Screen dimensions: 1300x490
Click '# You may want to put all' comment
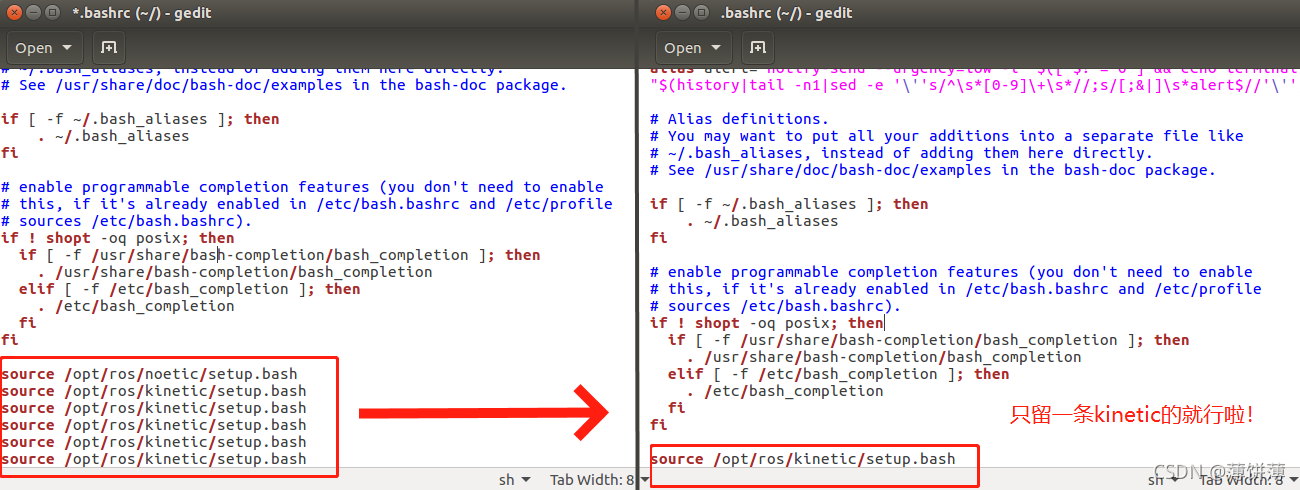pos(947,136)
